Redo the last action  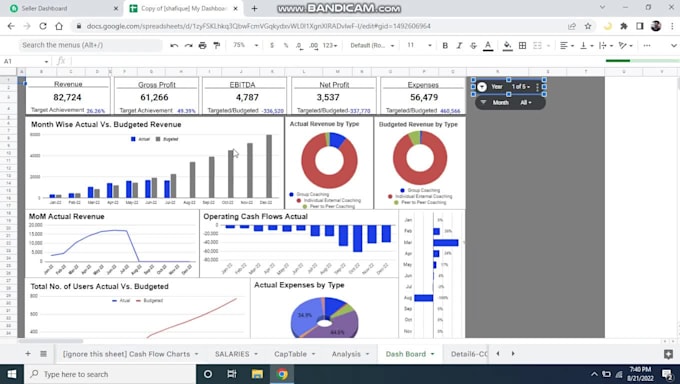pos(188,46)
